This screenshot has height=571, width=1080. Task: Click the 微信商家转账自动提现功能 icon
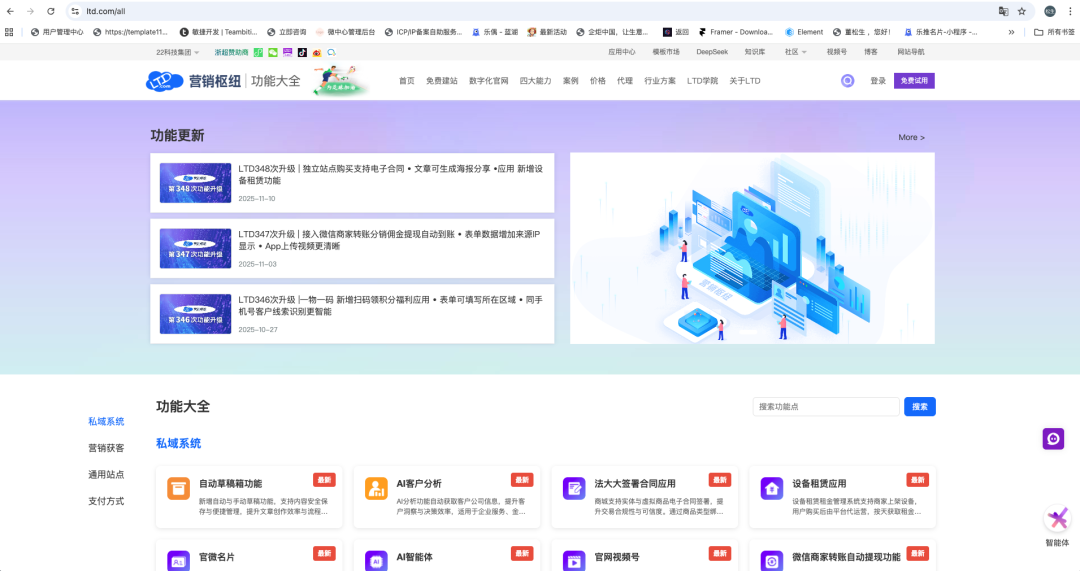tap(771, 561)
